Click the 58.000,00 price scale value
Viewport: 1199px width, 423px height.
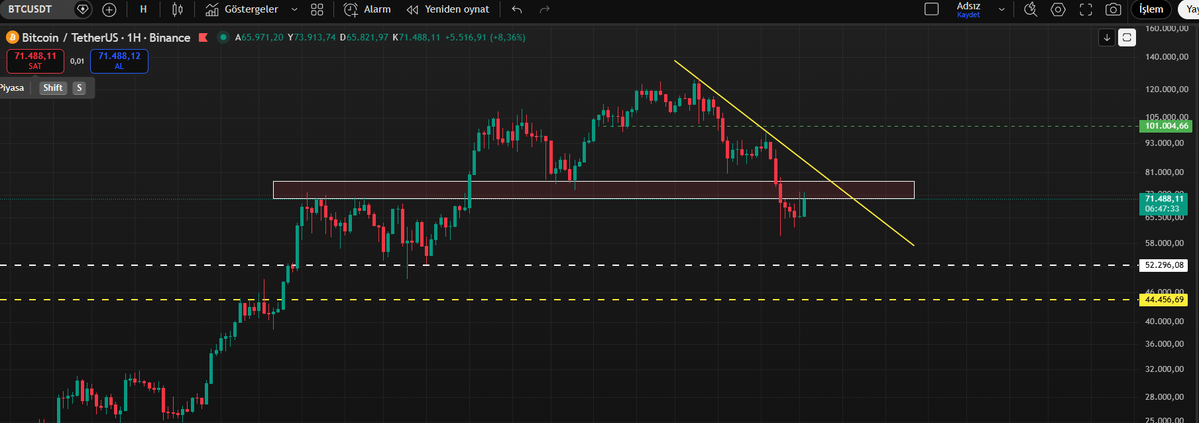click(x=1167, y=243)
